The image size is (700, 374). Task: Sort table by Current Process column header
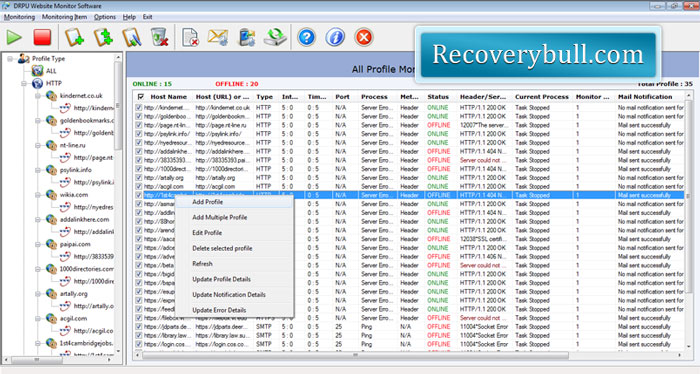click(x=542, y=96)
